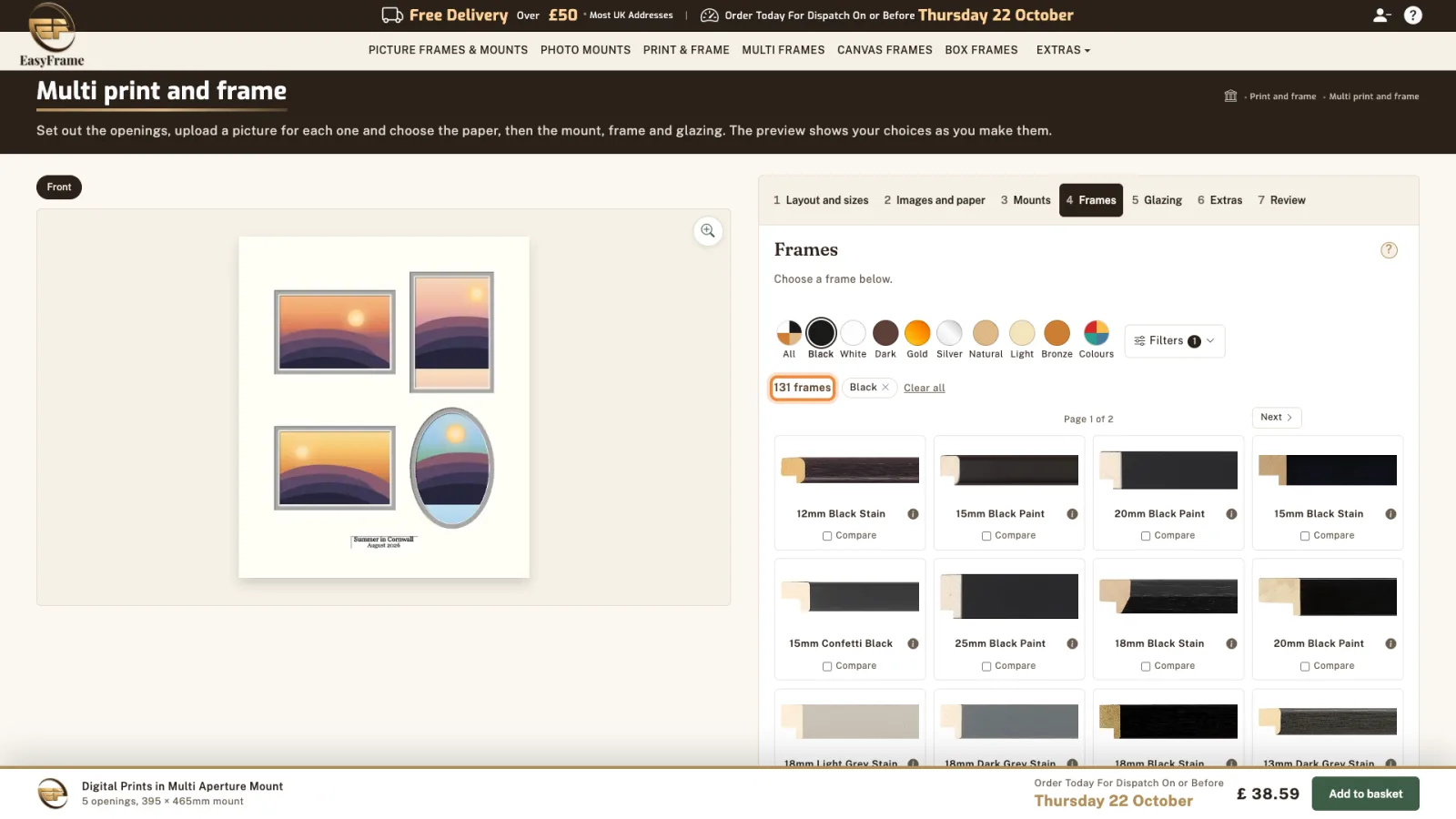Open Picture Frames & Mounts menu
Viewport: 1456px width, 819px height.
(448, 50)
